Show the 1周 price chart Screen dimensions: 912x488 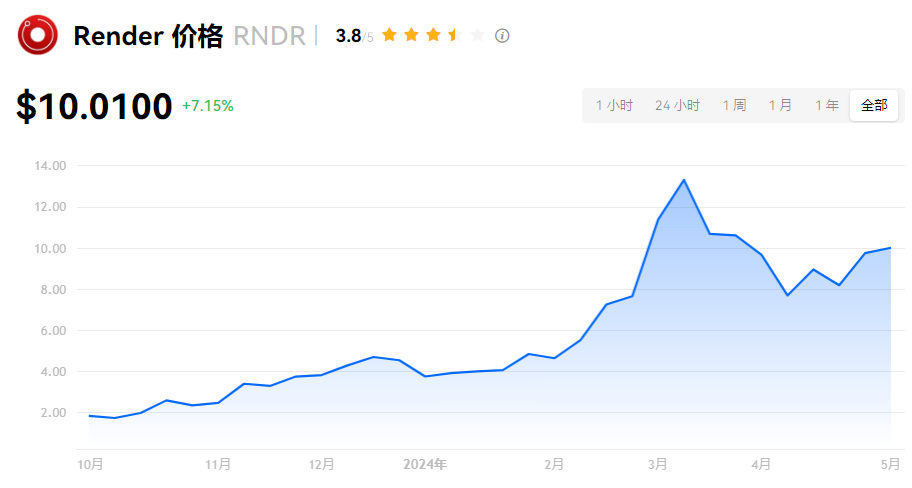tap(734, 106)
